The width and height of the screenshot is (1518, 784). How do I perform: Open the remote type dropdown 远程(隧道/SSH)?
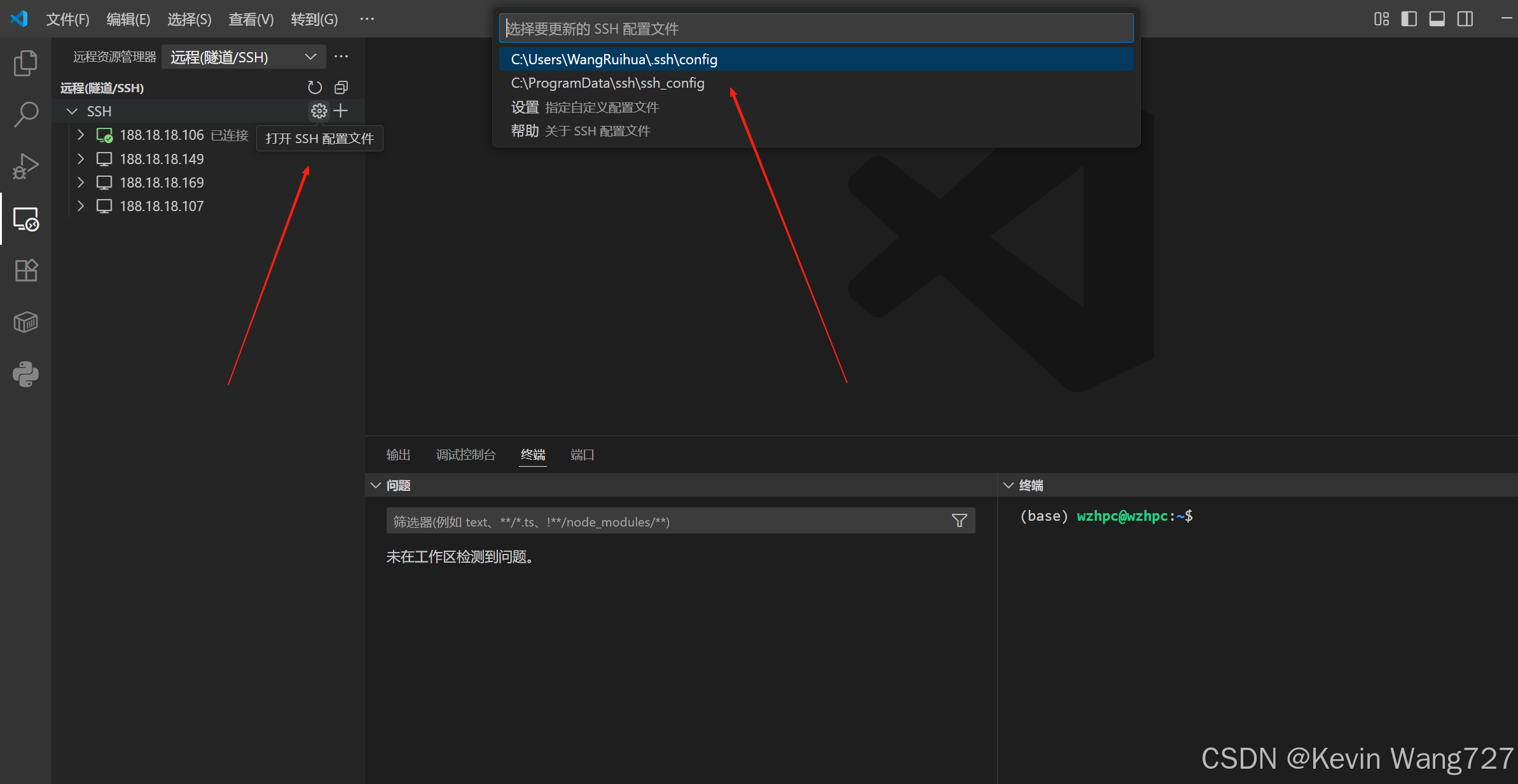[x=244, y=57]
